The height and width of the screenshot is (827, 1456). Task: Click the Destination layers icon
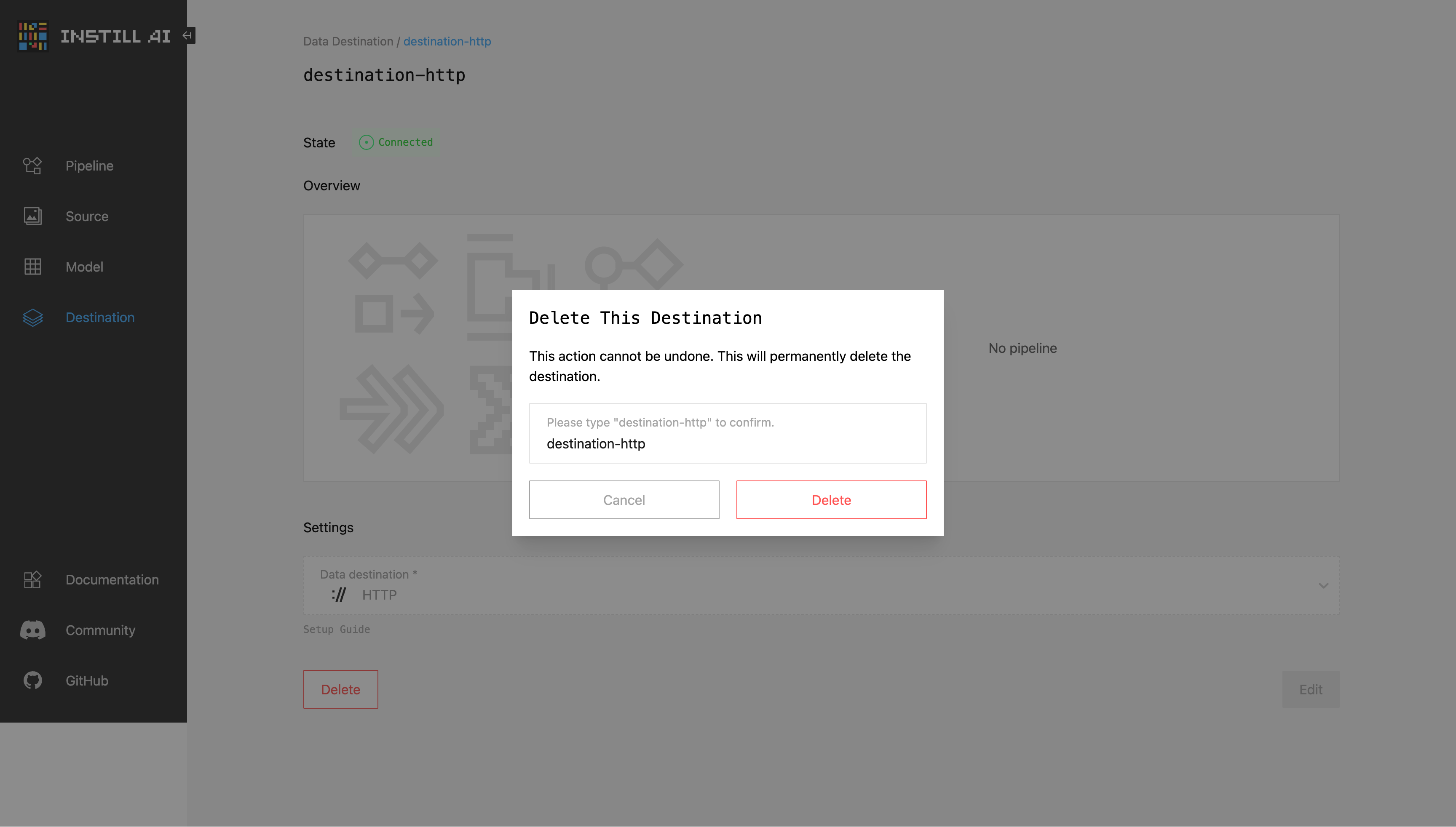point(32,317)
